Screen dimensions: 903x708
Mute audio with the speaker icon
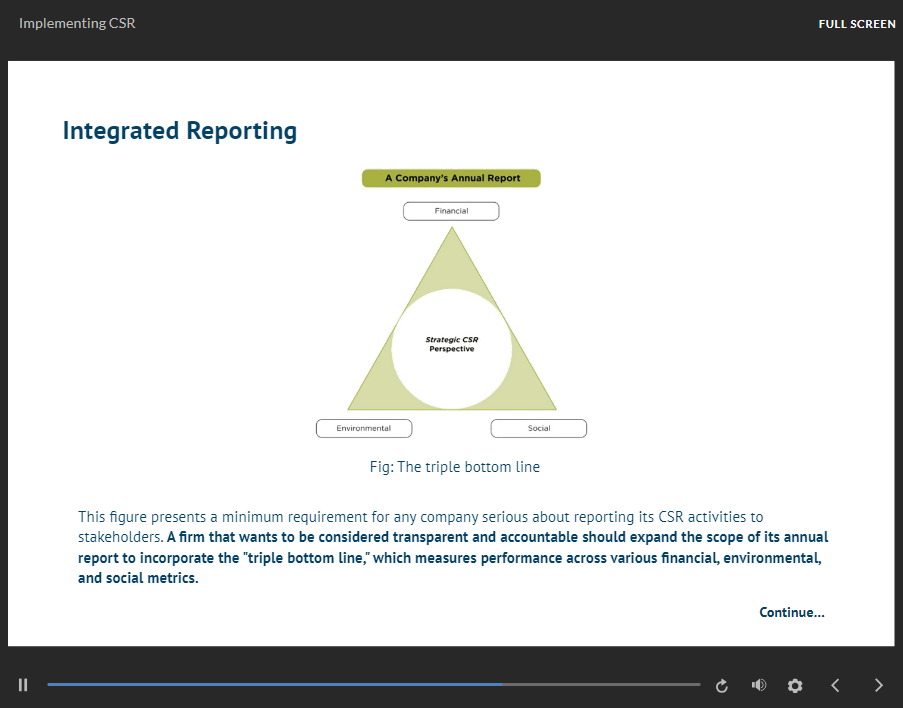coord(759,685)
